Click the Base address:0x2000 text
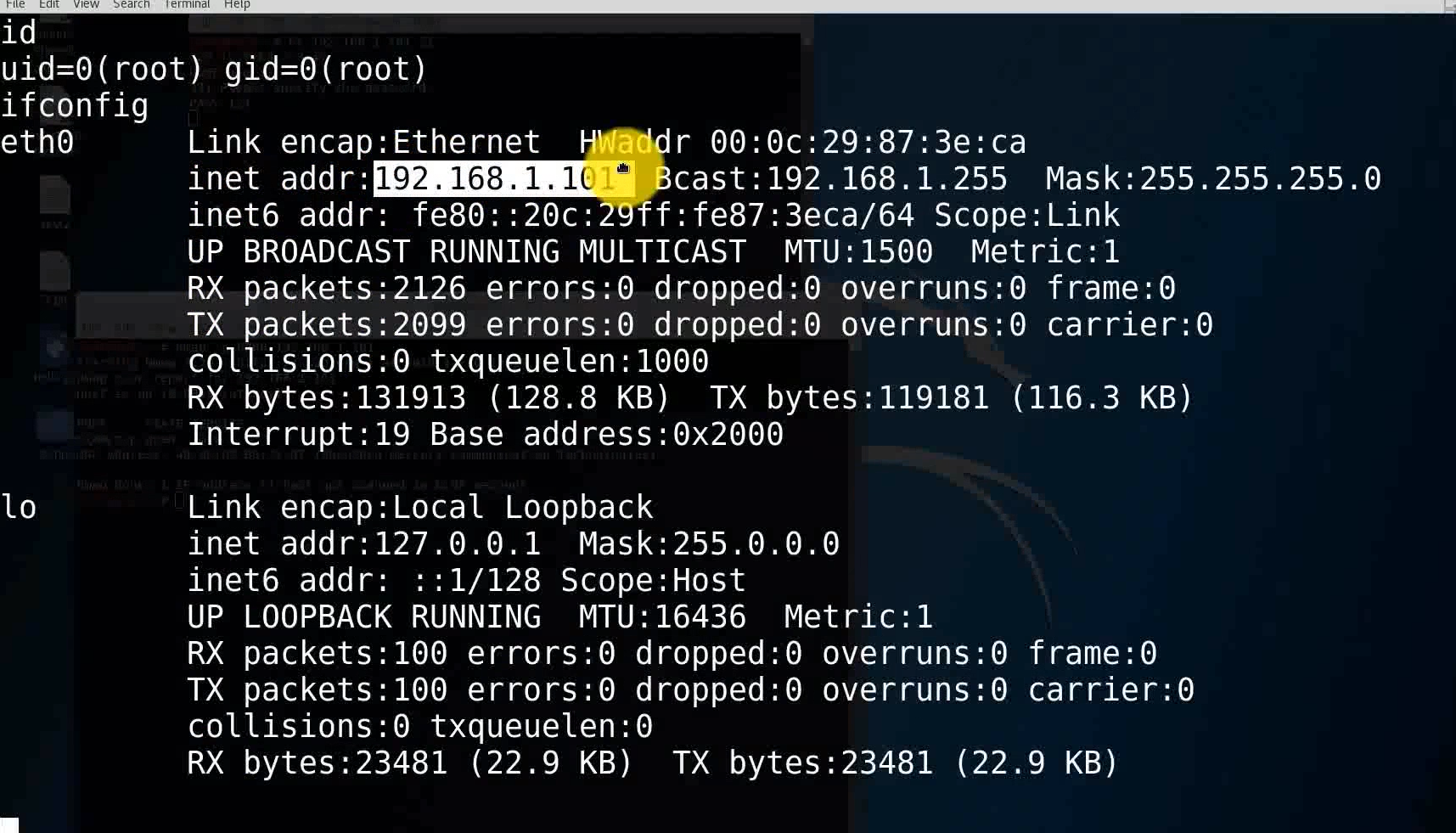1456x833 pixels. point(606,435)
